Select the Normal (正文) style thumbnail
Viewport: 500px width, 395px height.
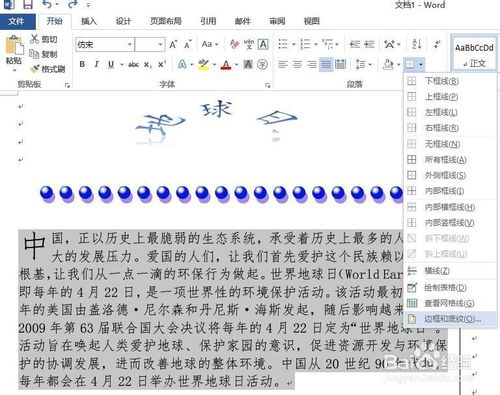pos(474,53)
